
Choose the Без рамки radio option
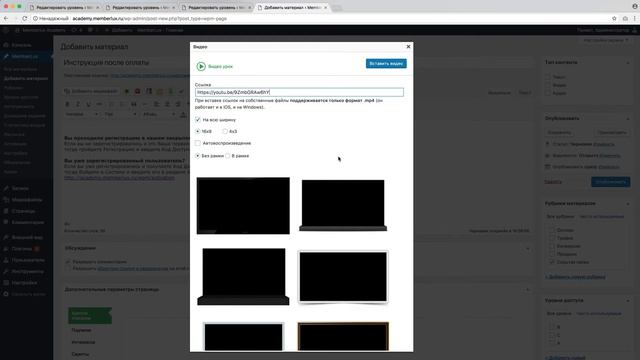click(x=198, y=156)
